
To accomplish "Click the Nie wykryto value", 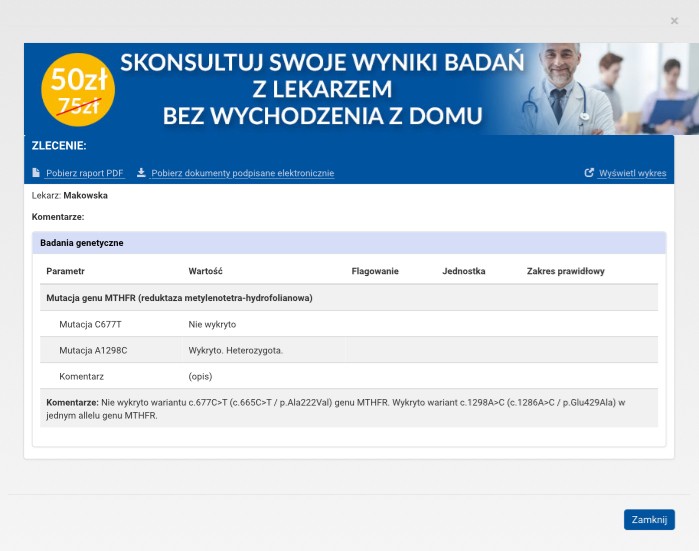I will (212, 324).
